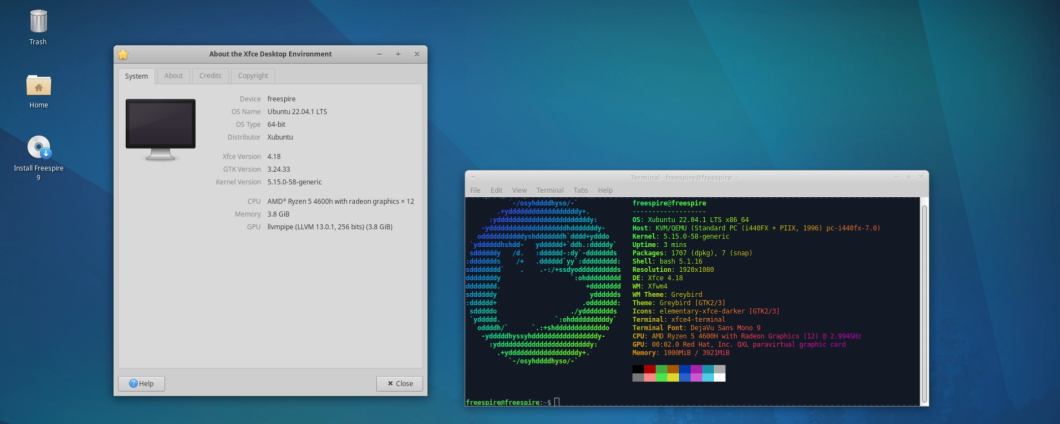The height and width of the screenshot is (424, 1060).
Task: Click the Help button
Action: click(x=141, y=384)
